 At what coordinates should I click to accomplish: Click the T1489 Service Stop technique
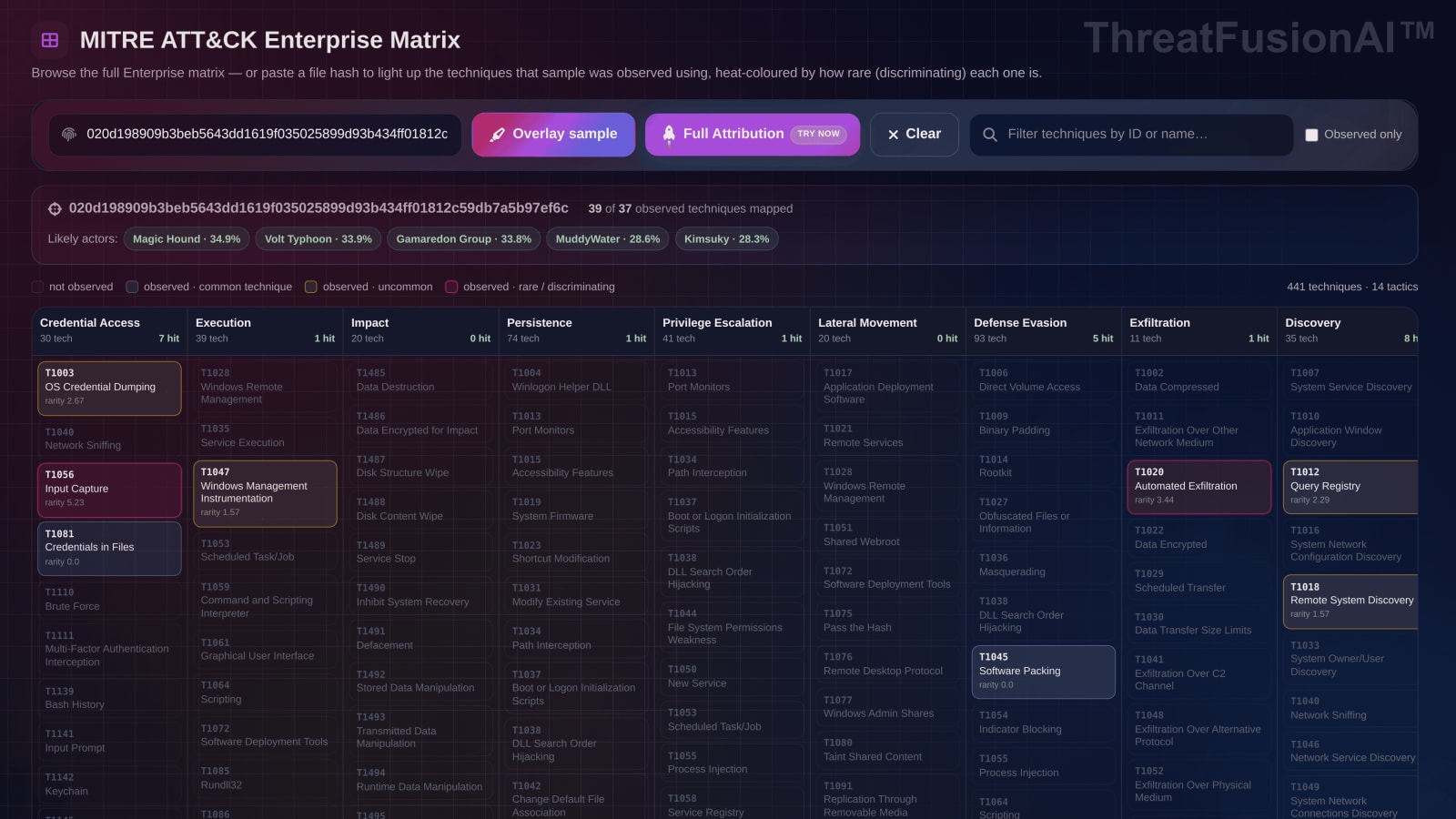point(420,552)
